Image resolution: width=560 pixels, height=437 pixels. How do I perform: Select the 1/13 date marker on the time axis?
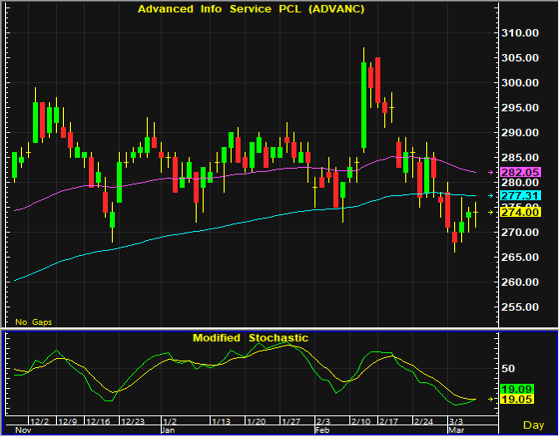[221, 421]
